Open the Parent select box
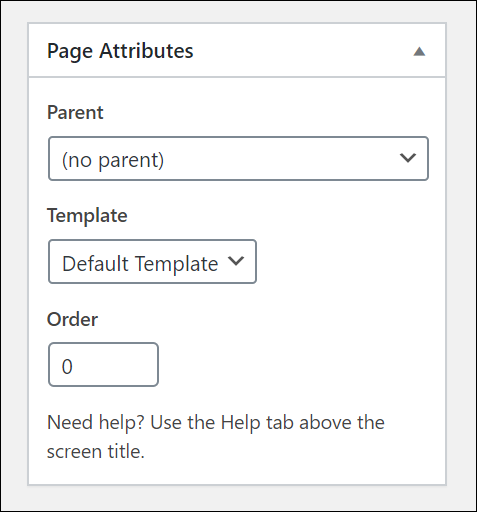The image size is (477, 512). [238, 158]
